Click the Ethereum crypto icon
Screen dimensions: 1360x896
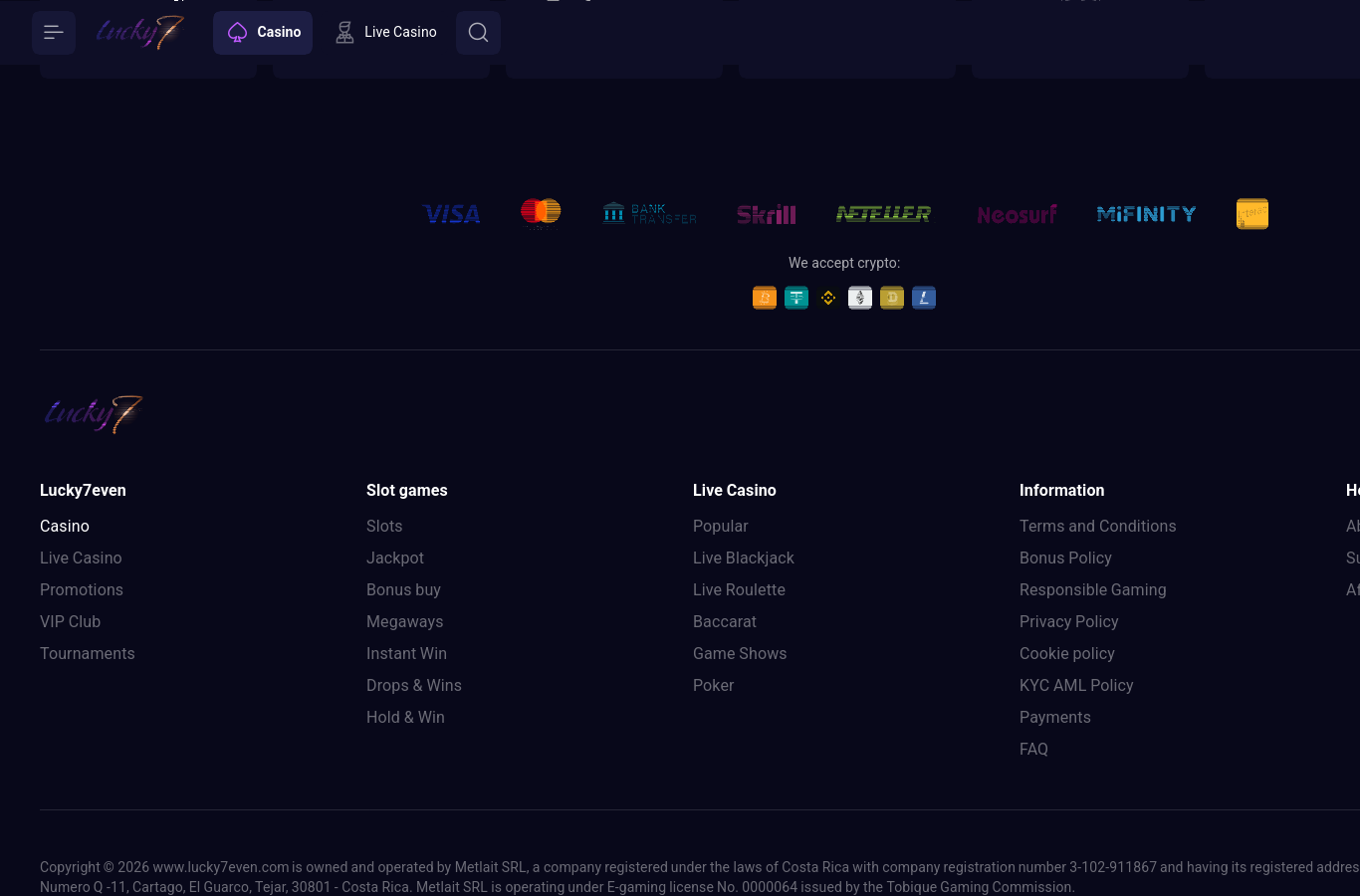(x=860, y=298)
